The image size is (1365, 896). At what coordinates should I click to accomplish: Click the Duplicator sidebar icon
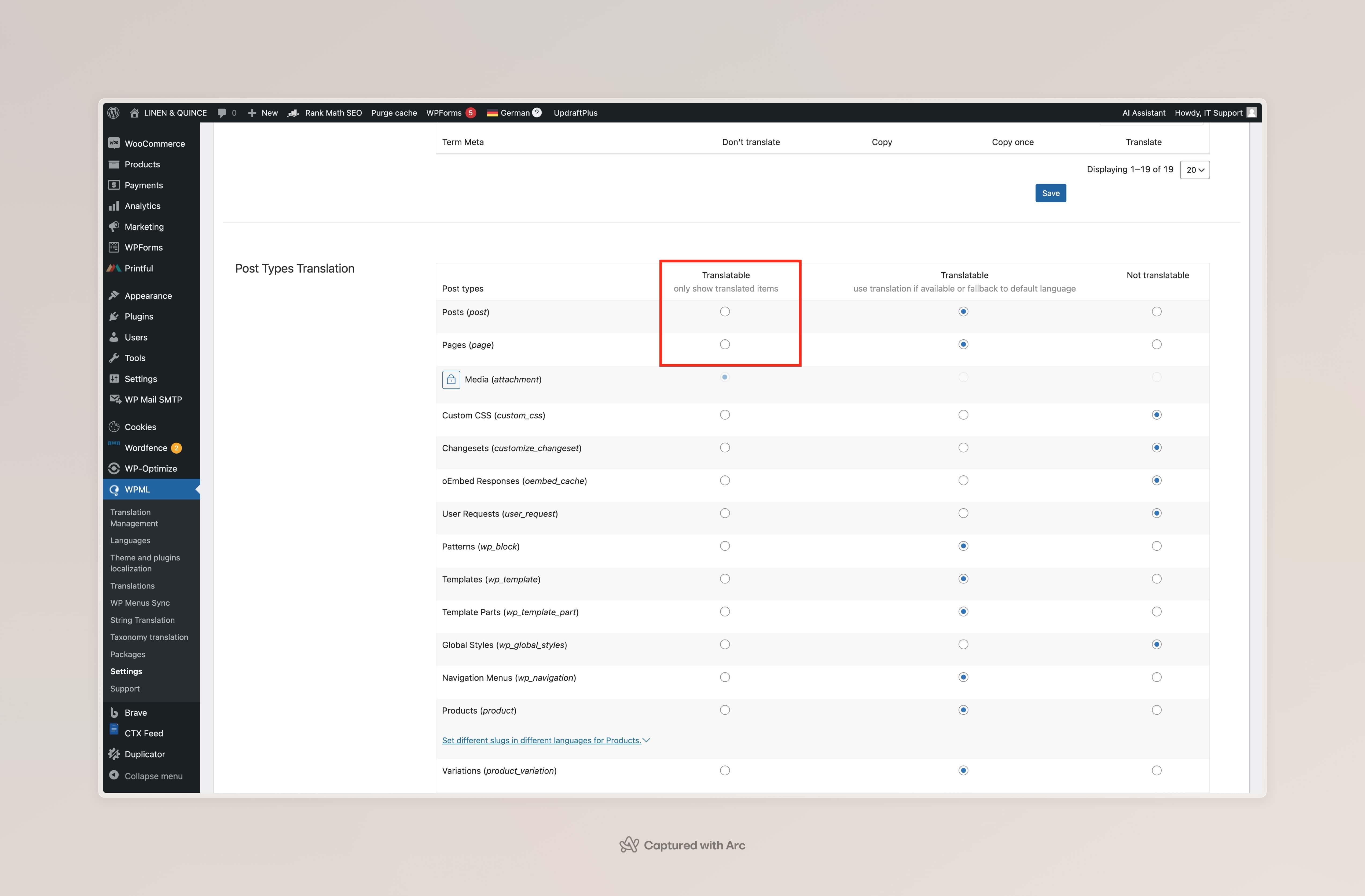pos(114,754)
